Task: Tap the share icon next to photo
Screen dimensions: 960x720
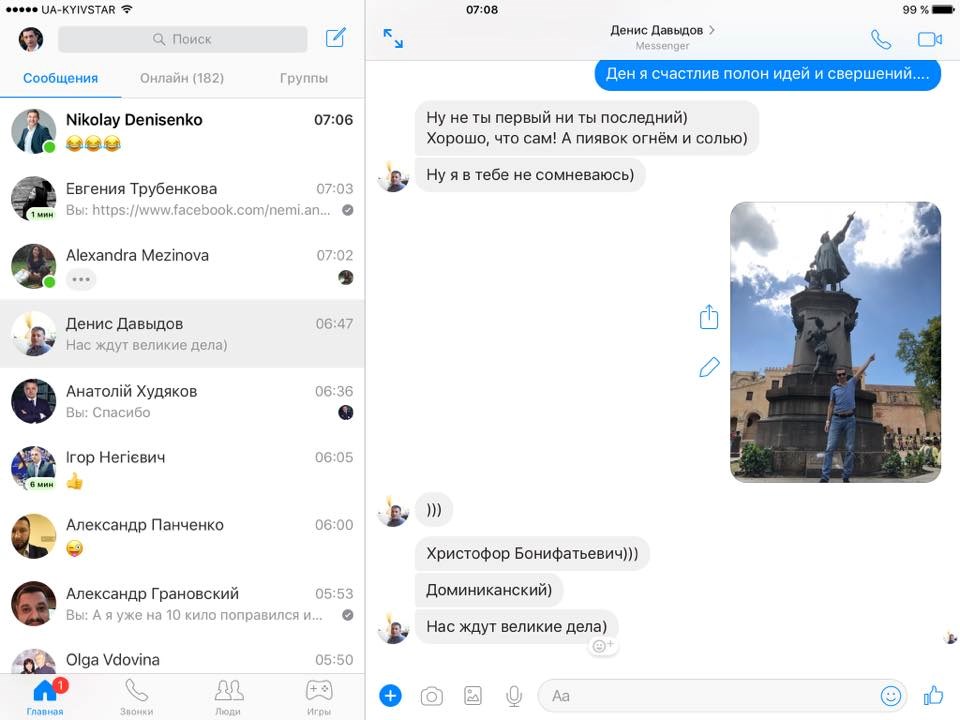Action: coord(709,318)
